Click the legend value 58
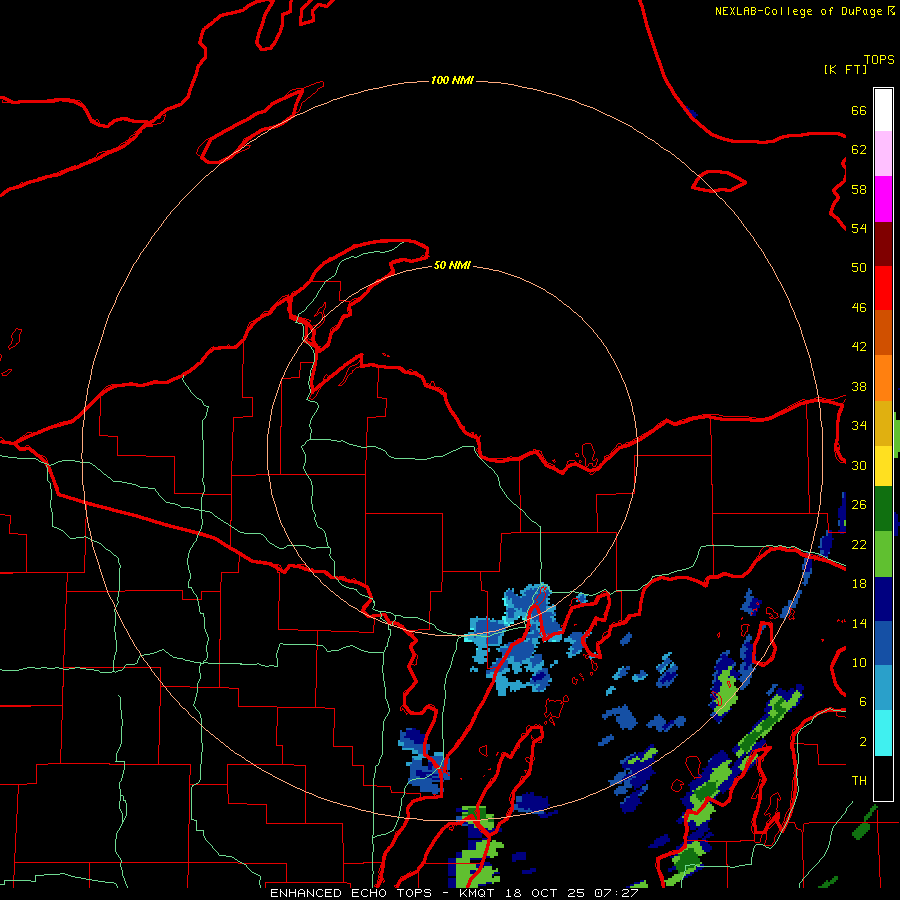 859,189
